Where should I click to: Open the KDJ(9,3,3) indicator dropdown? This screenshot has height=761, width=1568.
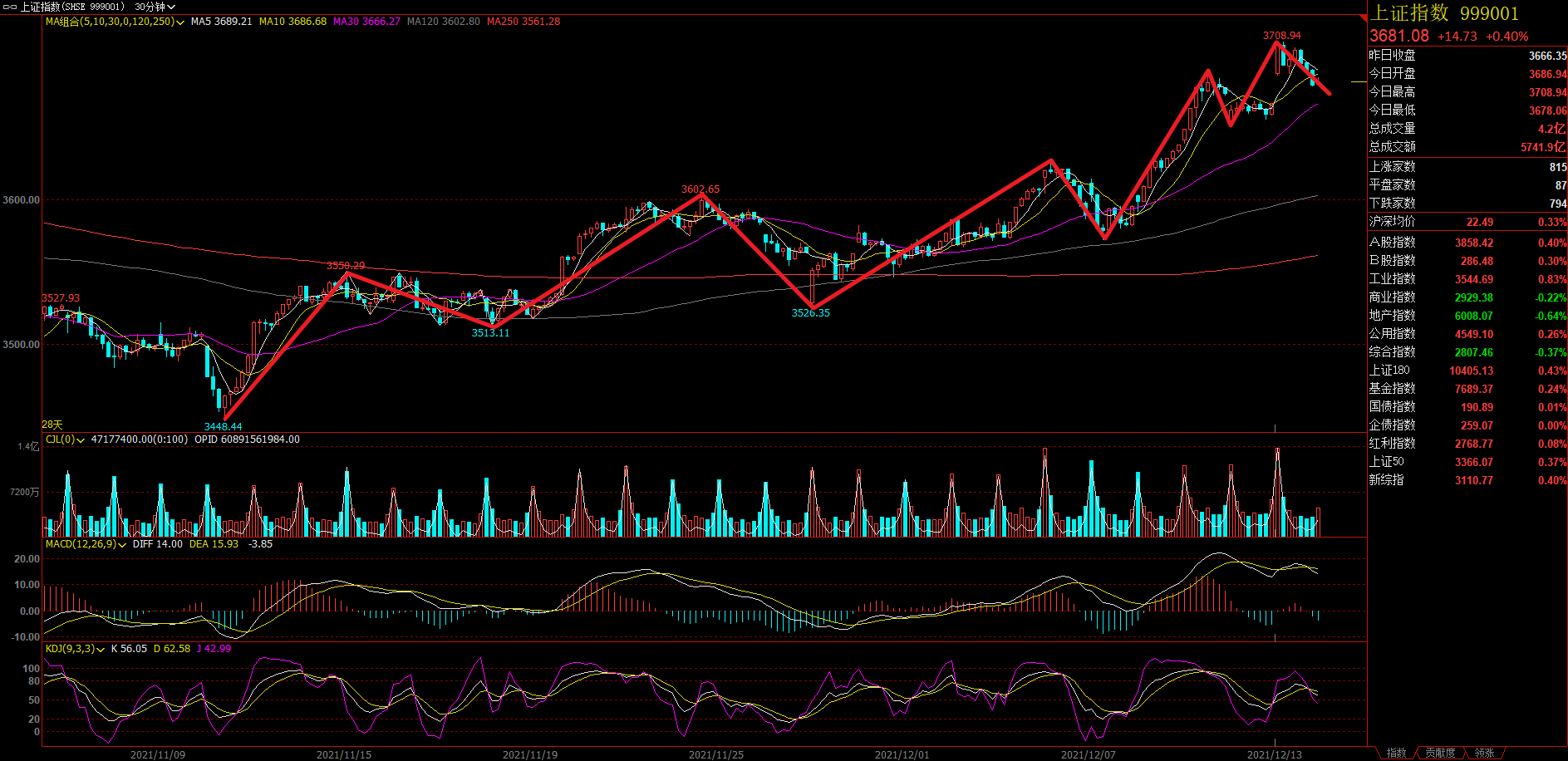pos(101,650)
